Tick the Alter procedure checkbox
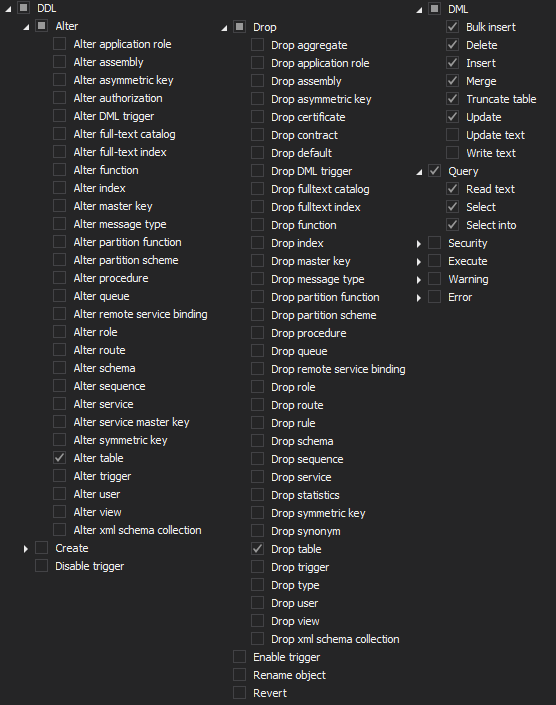Viewport: 556px width, 705px height. click(x=59, y=278)
